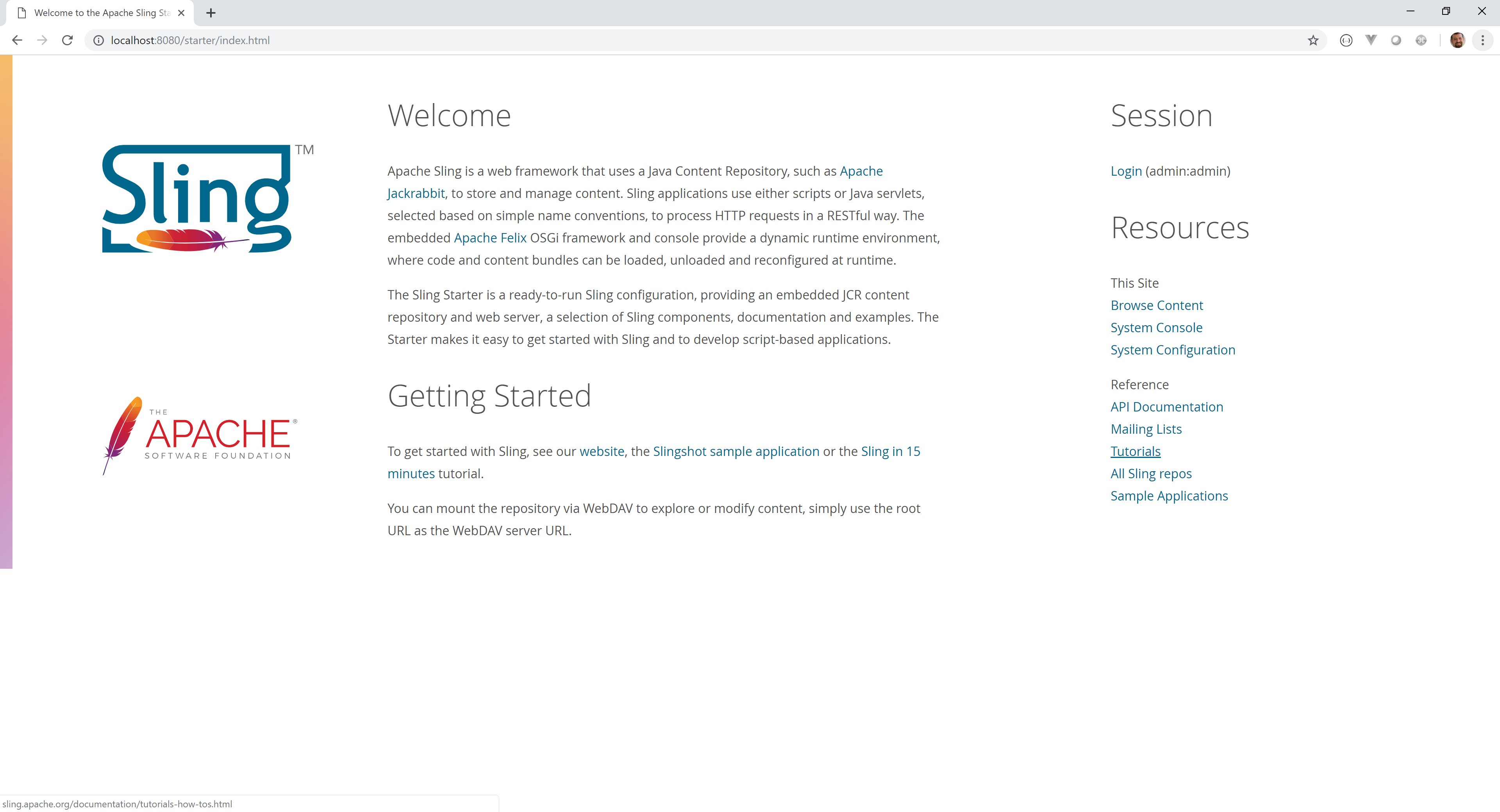Click the V-shaped extension icon

pos(1371,40)
